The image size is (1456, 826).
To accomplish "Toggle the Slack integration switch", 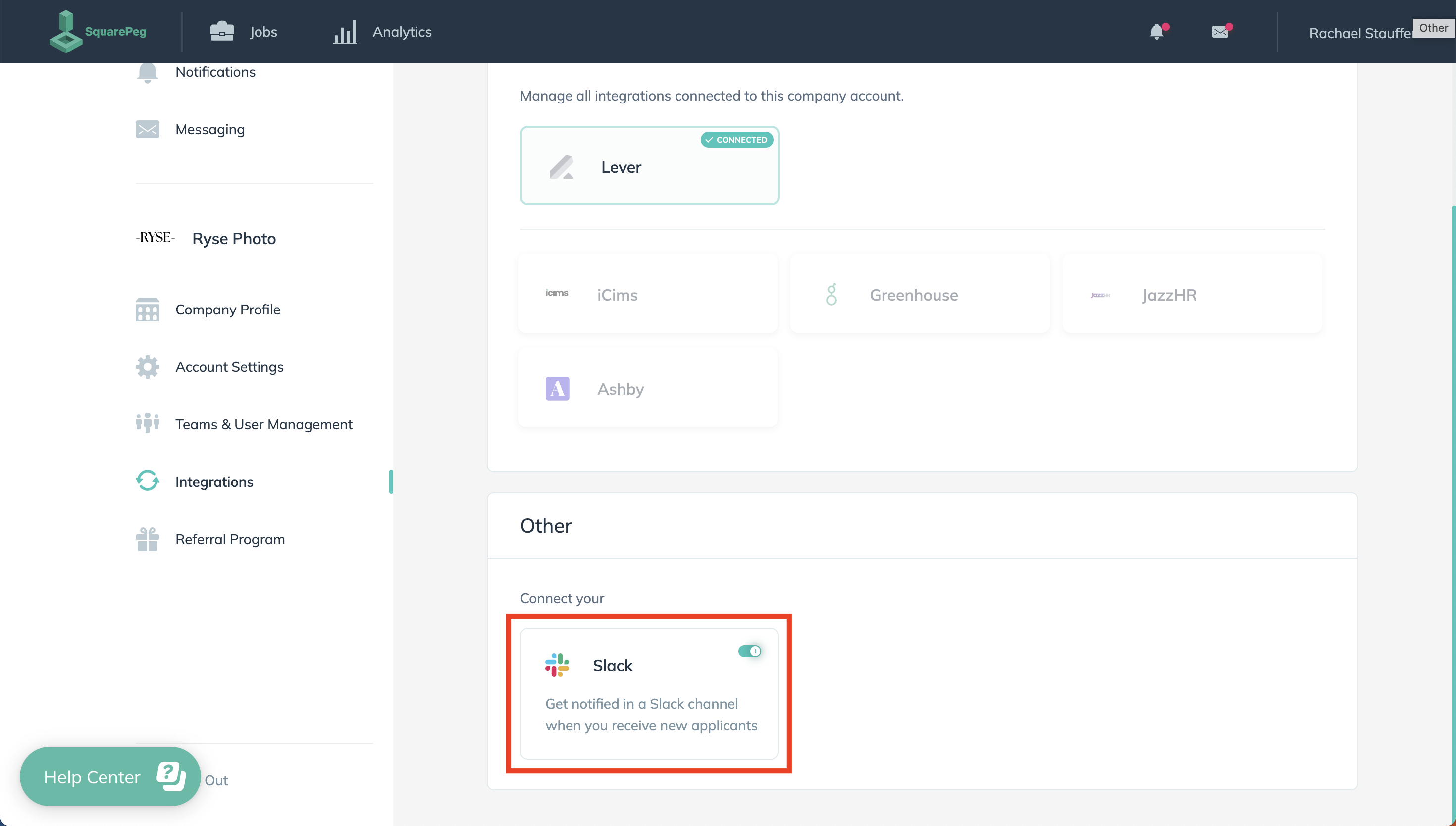I will click(750, 651).
